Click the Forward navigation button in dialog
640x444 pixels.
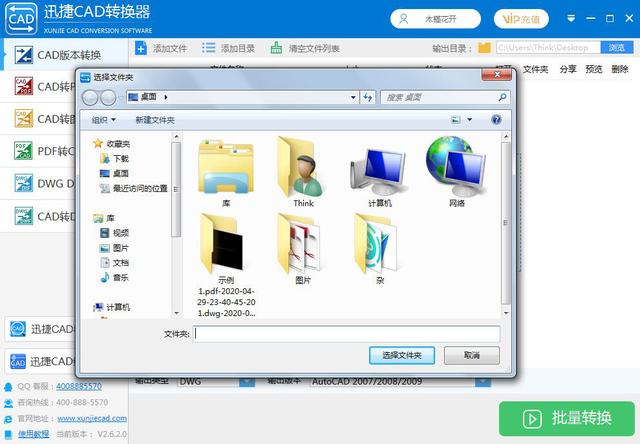point(108,98)
